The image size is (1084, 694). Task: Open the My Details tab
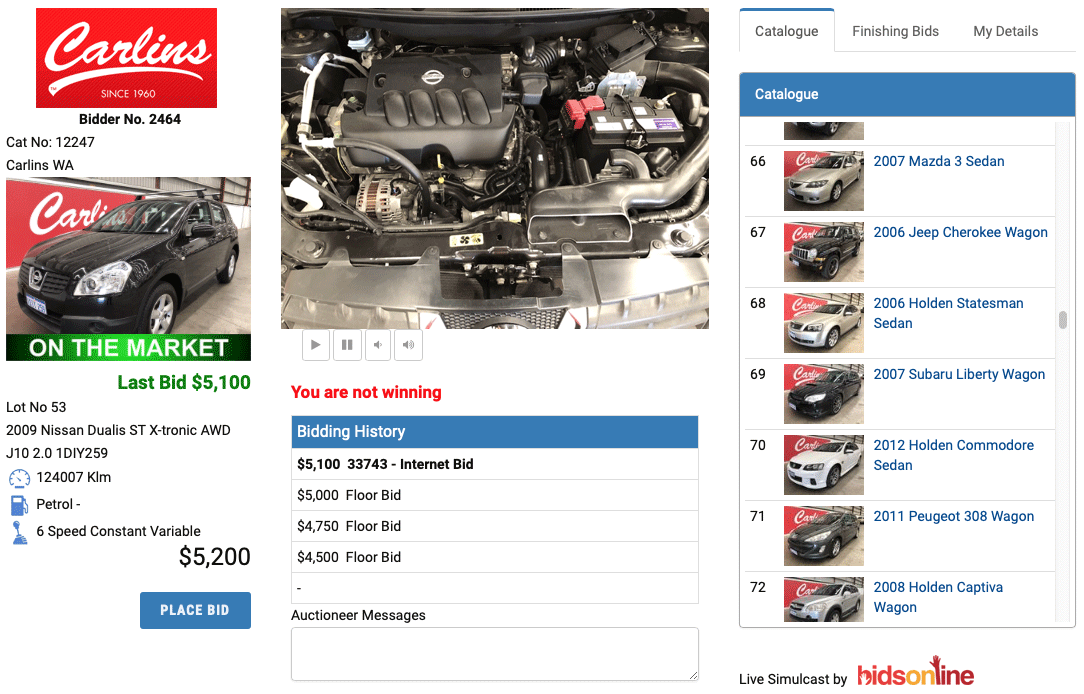pyautogui.click(x=1005, y=31)
